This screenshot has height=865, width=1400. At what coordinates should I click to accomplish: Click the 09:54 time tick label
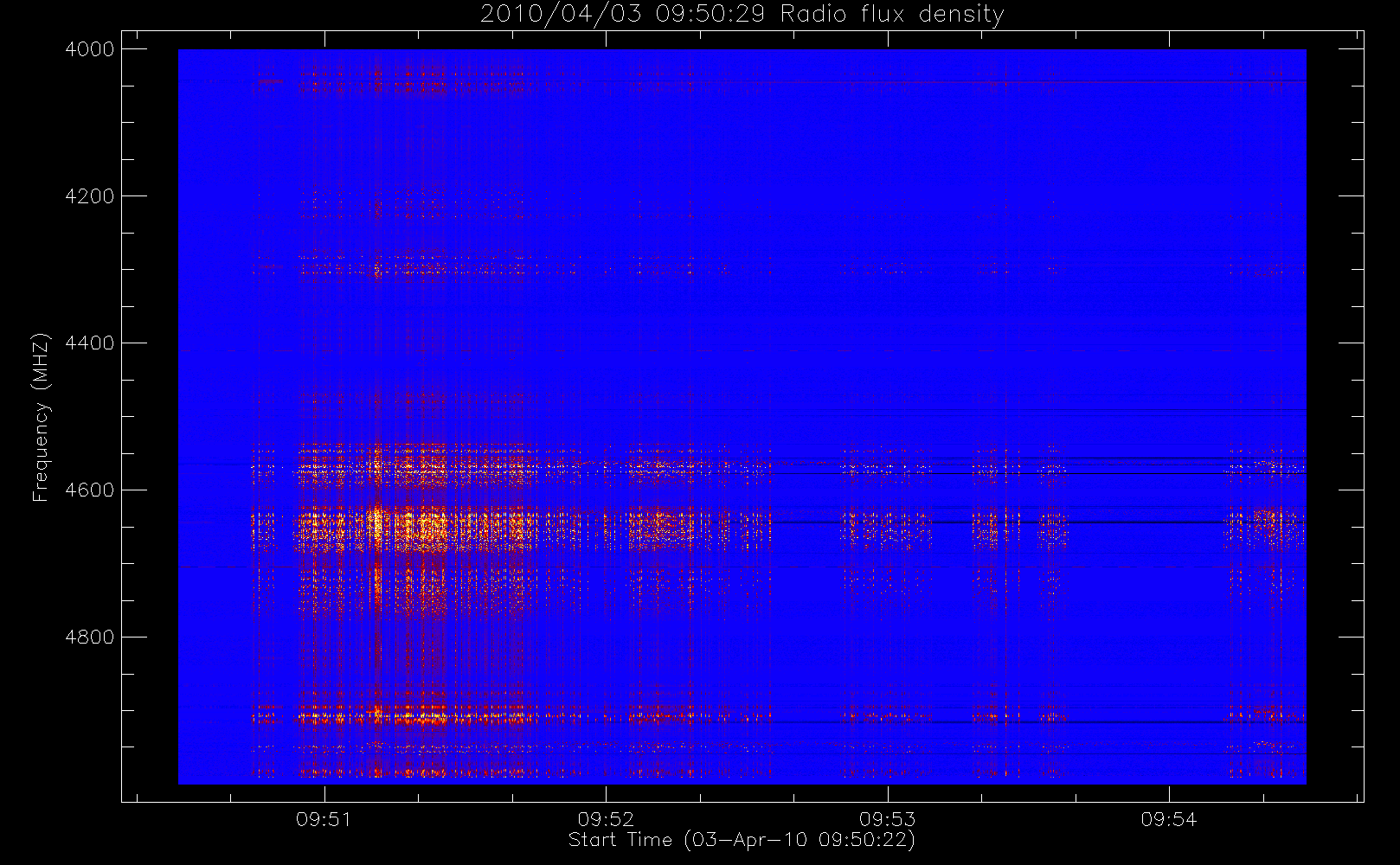(x=1169, y=819)
